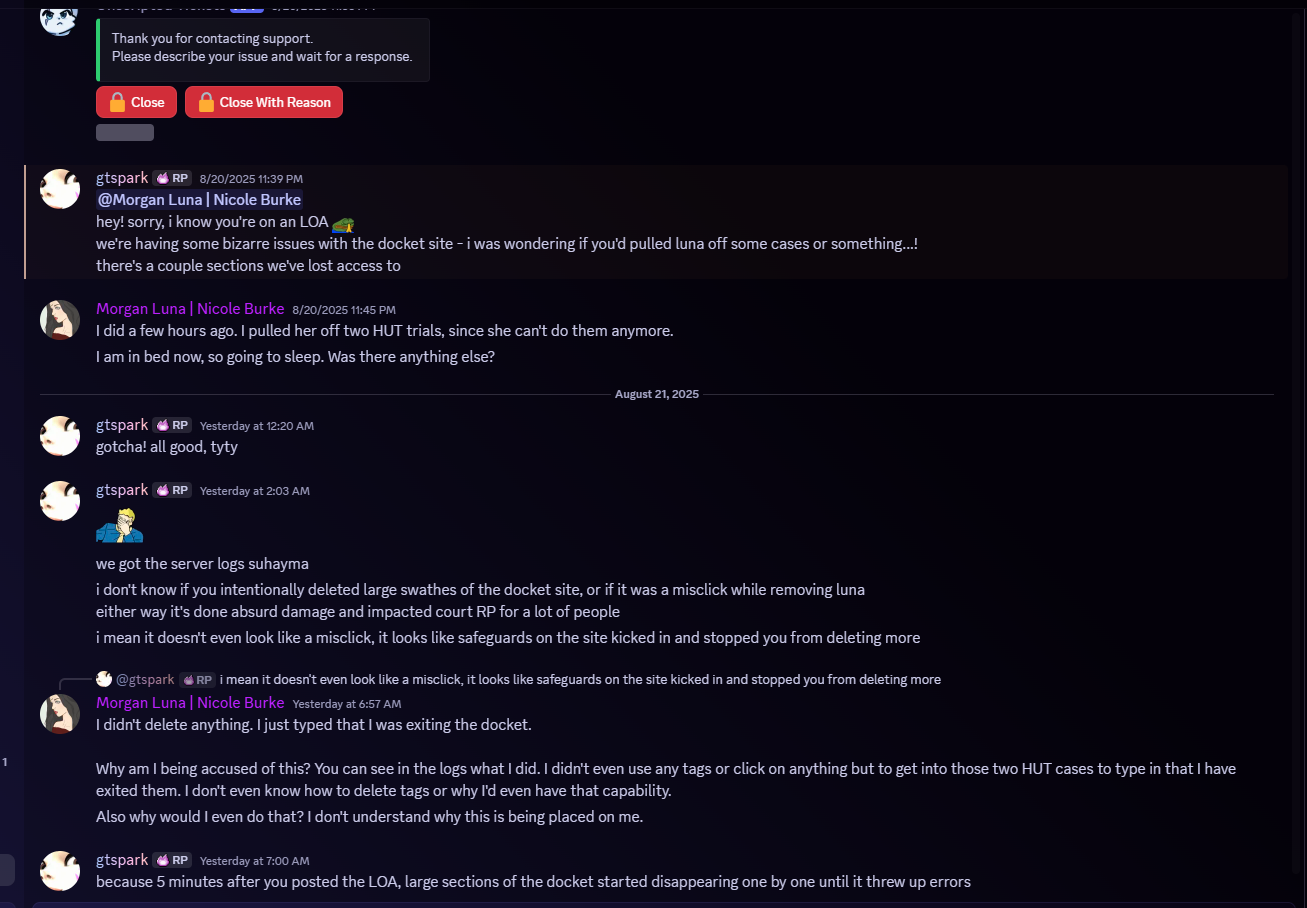
Task: Click the RP badge on the 2:03 AM message
Action: click(172, 491)
